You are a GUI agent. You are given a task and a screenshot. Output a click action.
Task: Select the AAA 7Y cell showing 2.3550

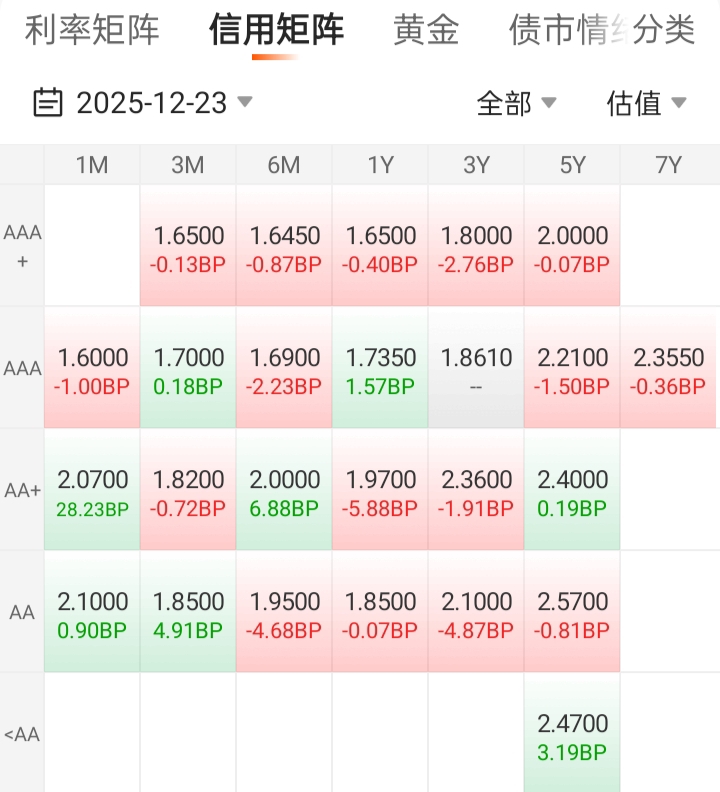click(x=668, y=368)
